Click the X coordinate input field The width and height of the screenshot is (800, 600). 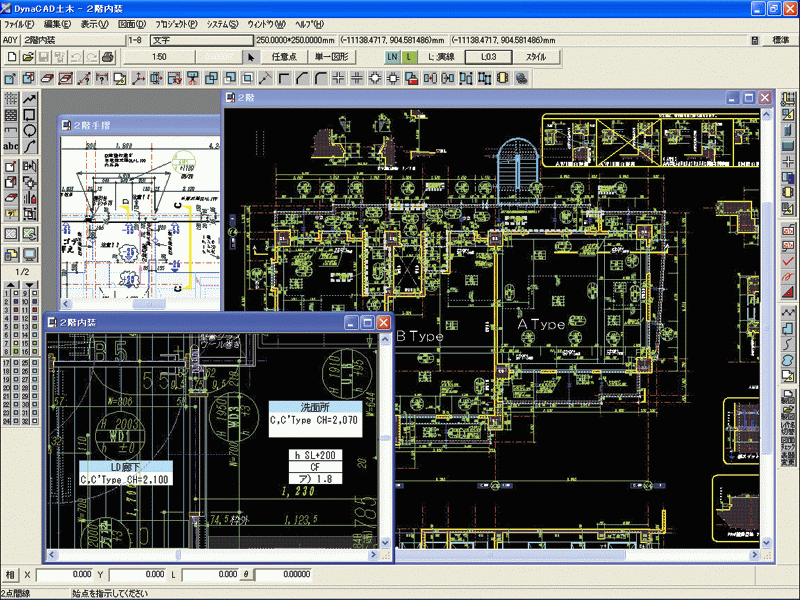[x=65, y=575]
